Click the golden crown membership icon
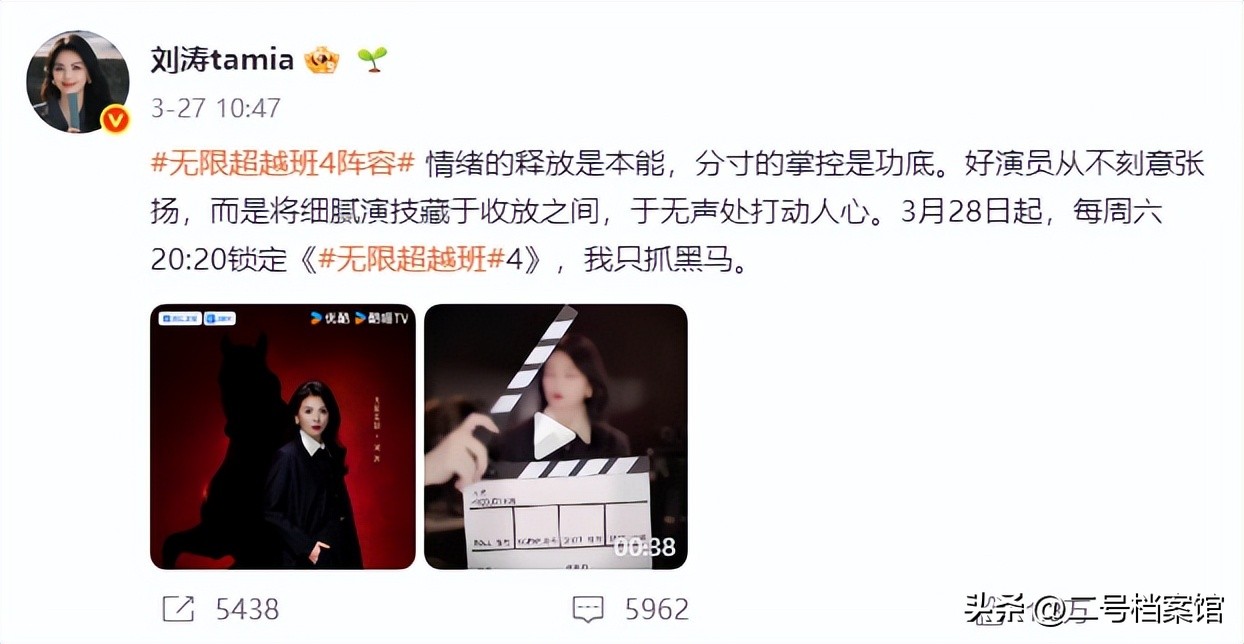 (x=322, y=60)
